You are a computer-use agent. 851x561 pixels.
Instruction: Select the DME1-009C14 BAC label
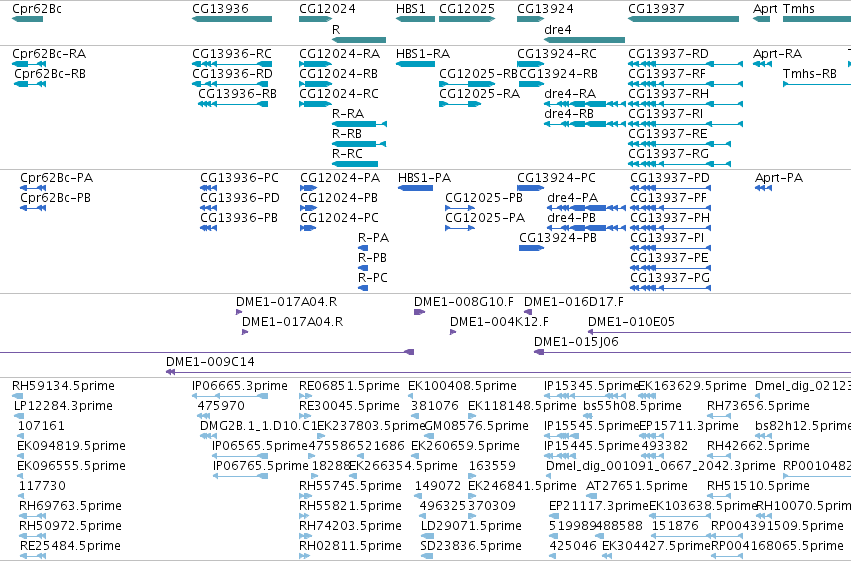tap(210, 362)
